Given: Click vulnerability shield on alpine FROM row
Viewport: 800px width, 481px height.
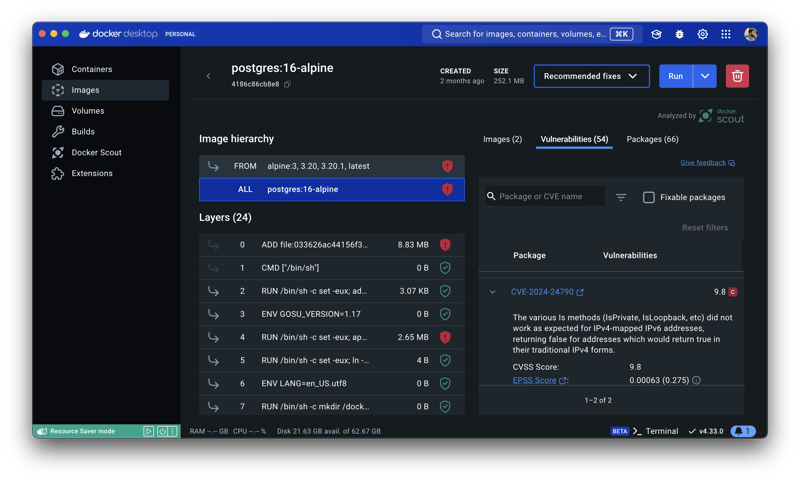Looking at the screenshot, I should (447, 166).
